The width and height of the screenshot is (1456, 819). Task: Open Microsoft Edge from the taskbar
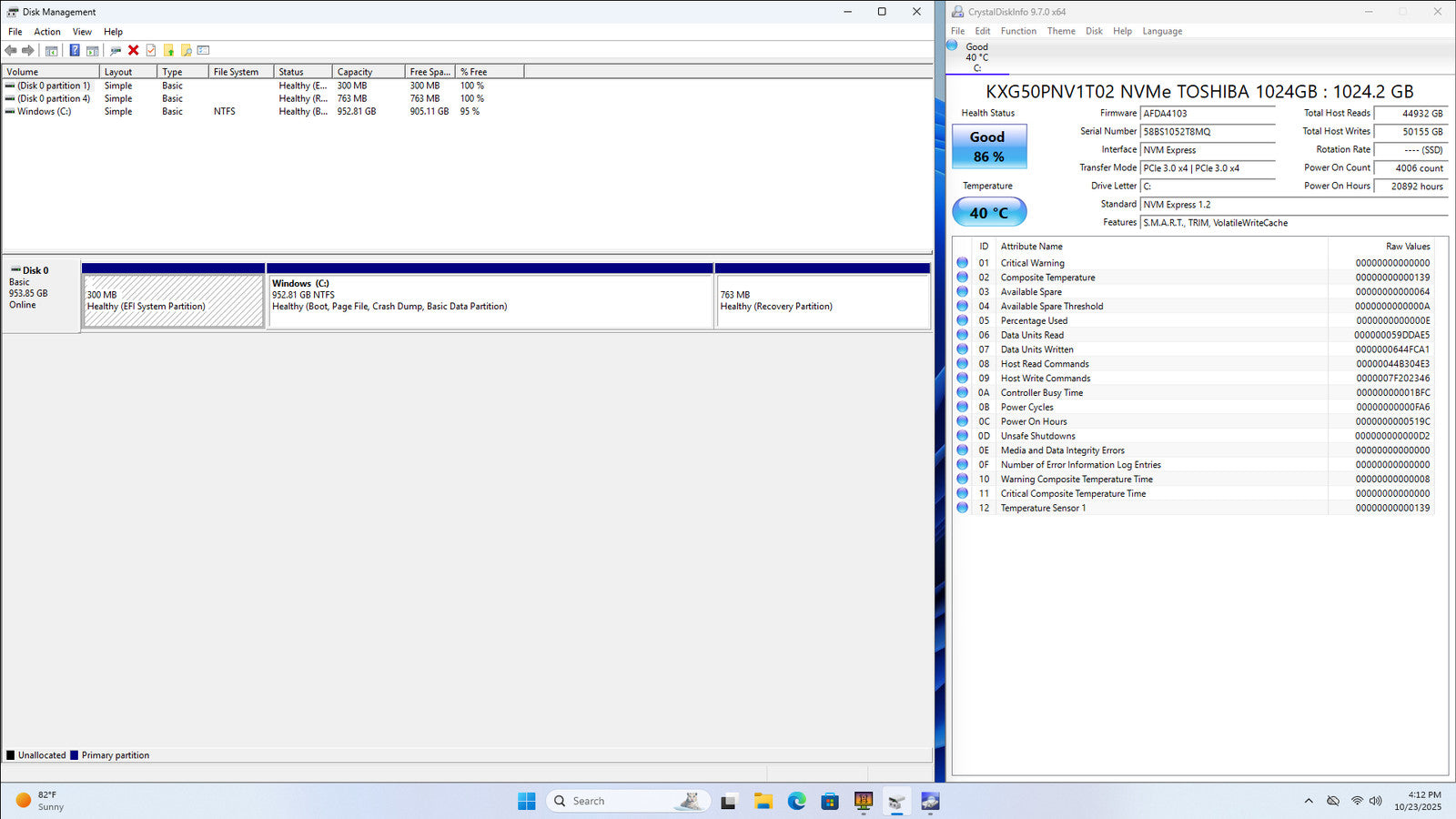(796, 801)
